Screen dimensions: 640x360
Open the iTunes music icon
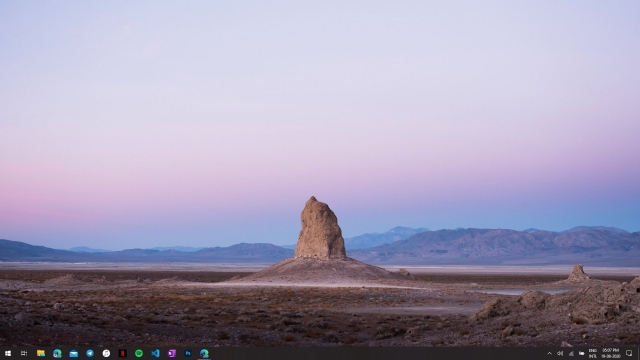tap(106, 353)
